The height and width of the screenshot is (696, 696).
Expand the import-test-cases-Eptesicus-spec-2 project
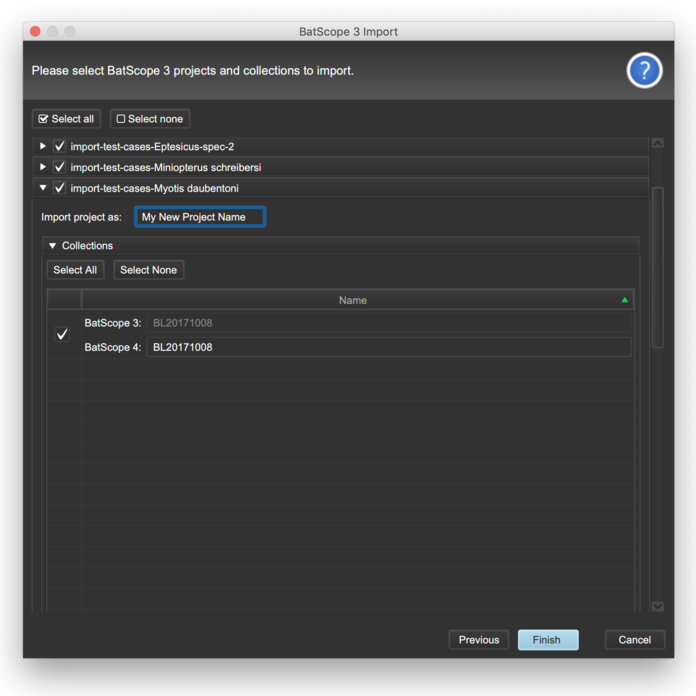(x=43, y=146)
